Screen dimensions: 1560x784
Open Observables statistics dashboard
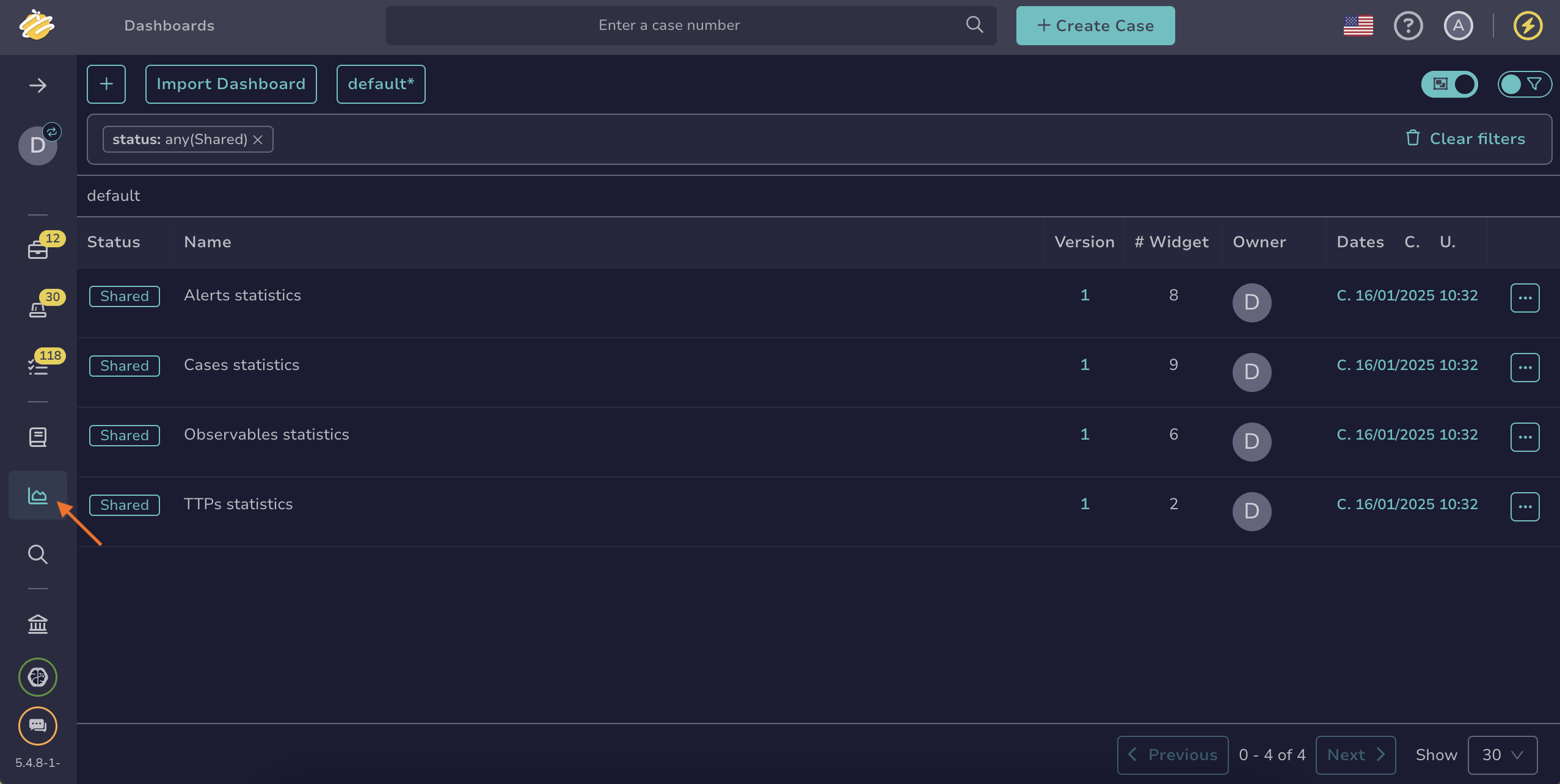(266, 435)
